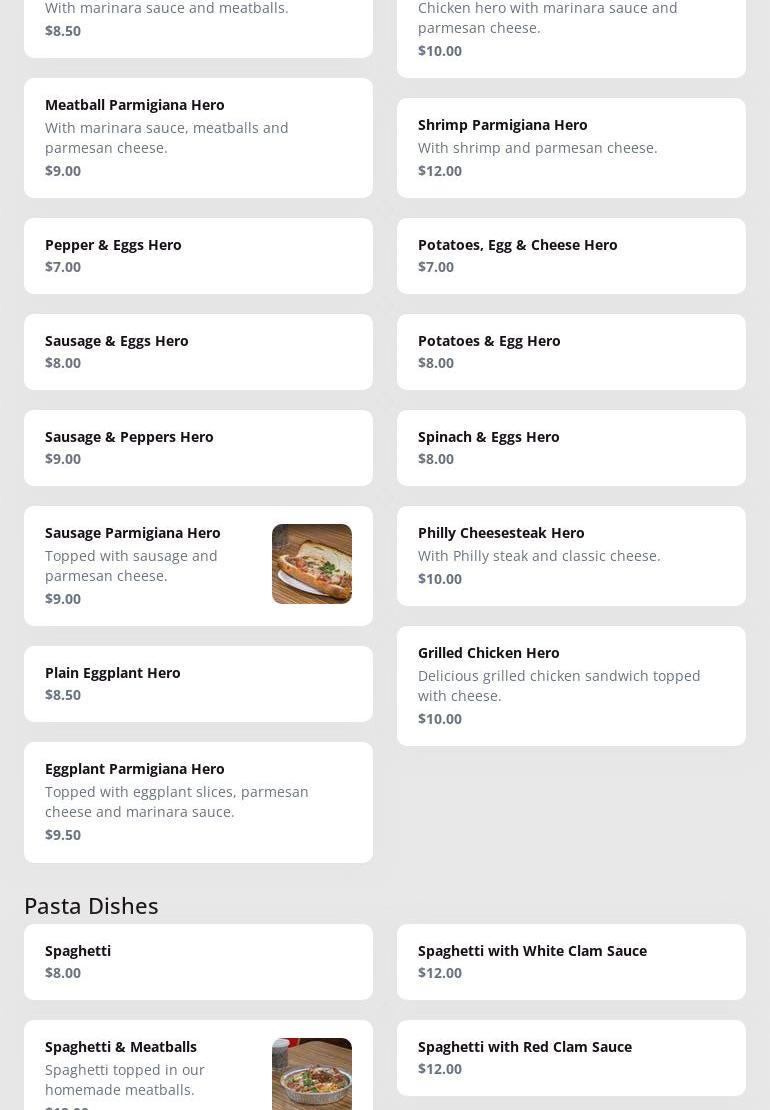This screenshot has height=1110, width=770.
Task: Open Philly Cheesesteak Hero details
Action: pos(571,556)
